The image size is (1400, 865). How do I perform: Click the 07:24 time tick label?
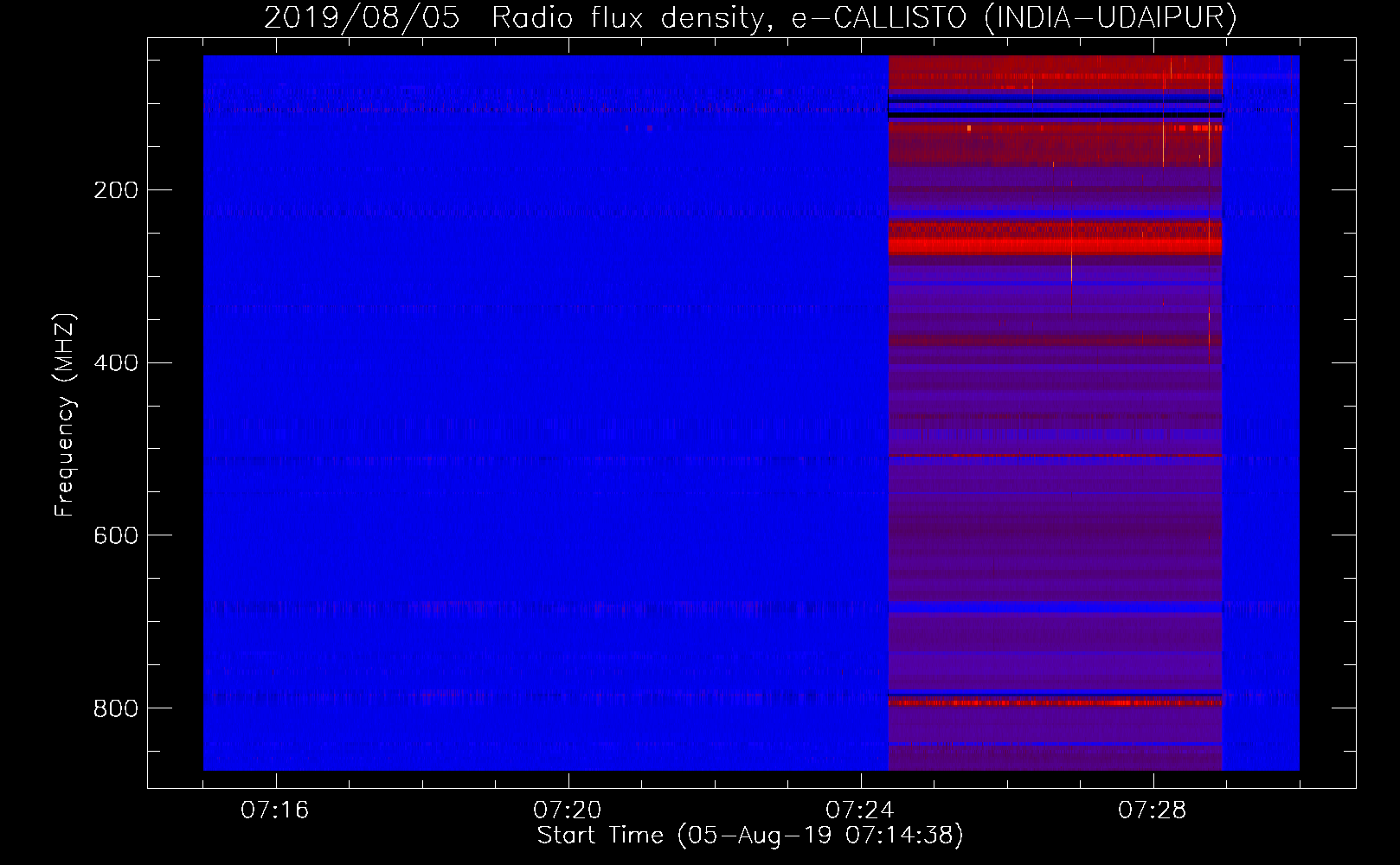[860, 811]
